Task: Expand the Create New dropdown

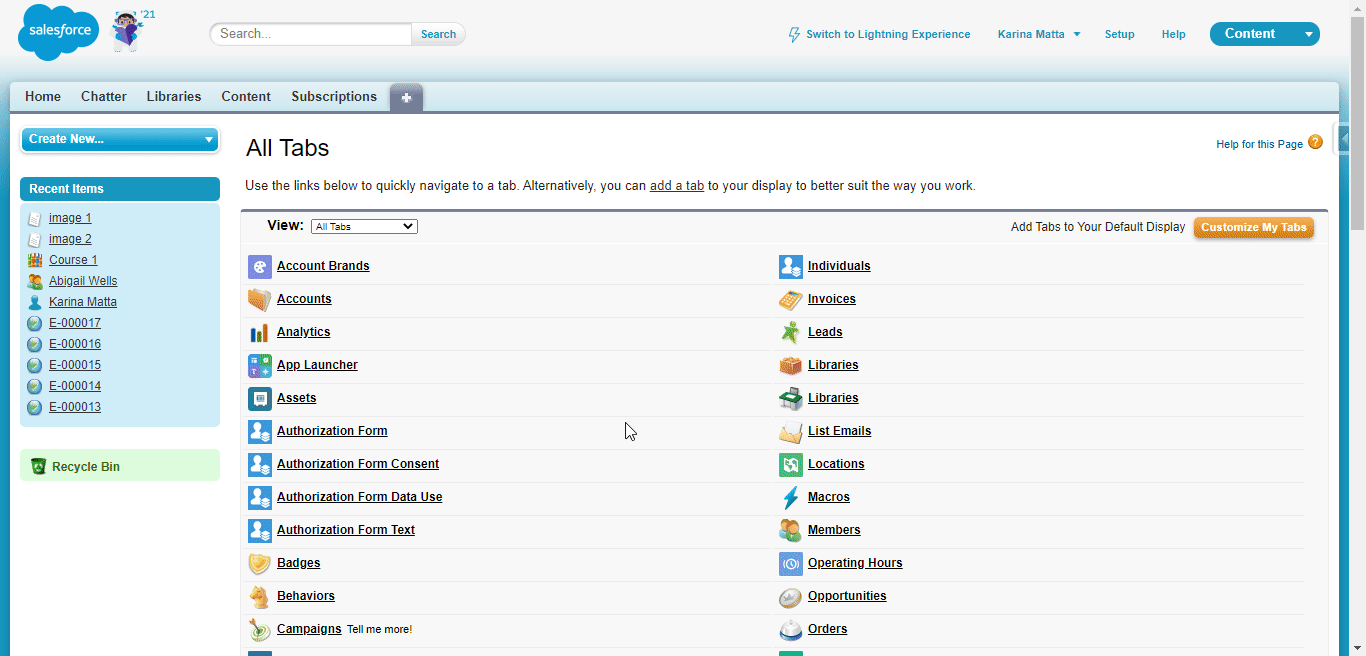Action: (120, 139)
